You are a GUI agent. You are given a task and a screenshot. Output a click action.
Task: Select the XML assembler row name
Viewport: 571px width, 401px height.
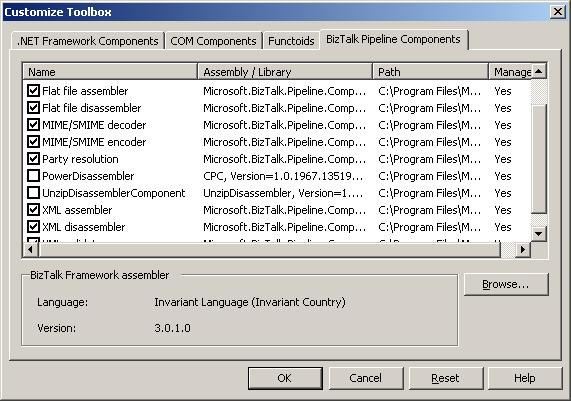77,210
